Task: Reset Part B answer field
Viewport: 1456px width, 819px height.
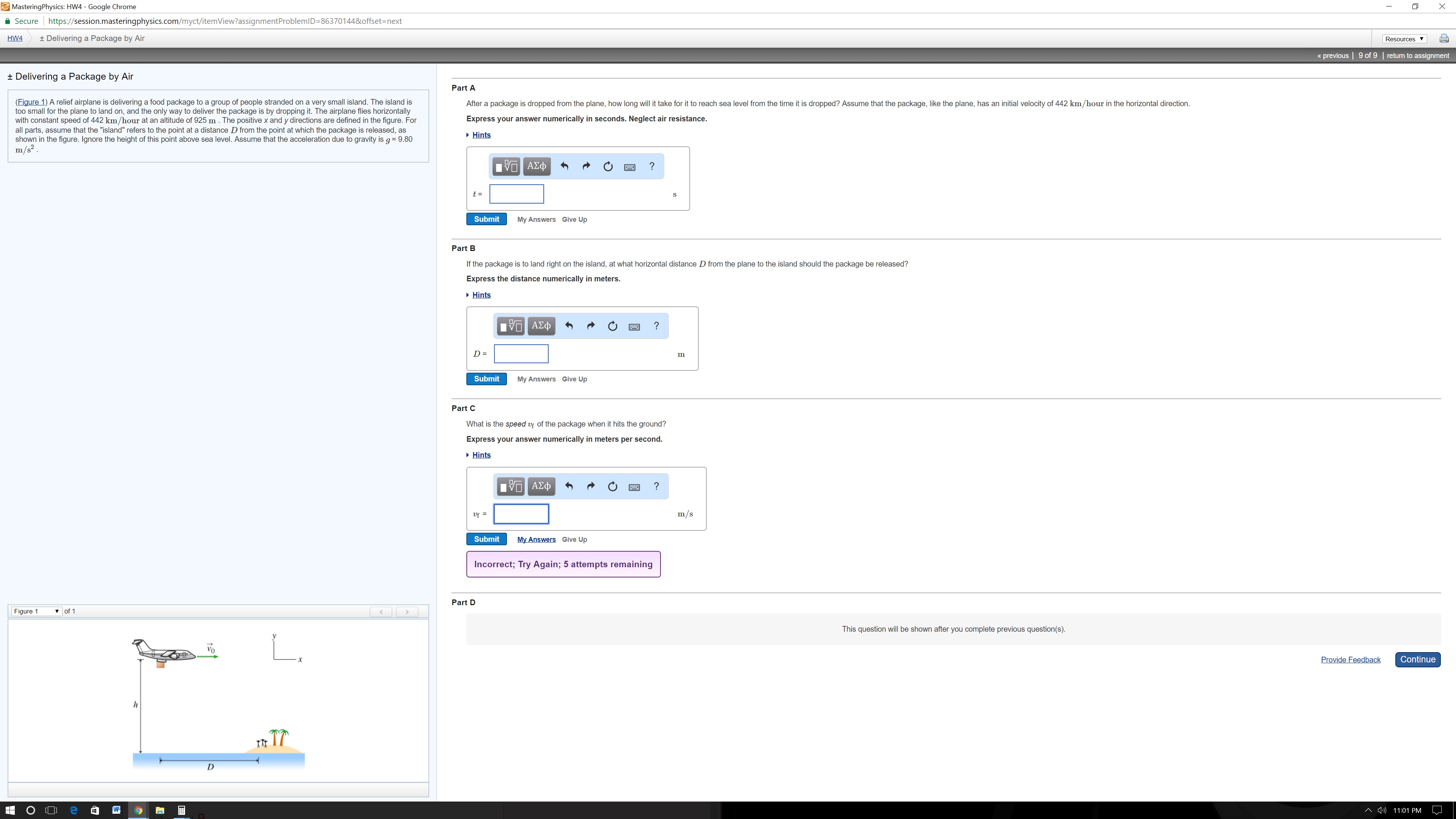Action: (x=612, y=326)
